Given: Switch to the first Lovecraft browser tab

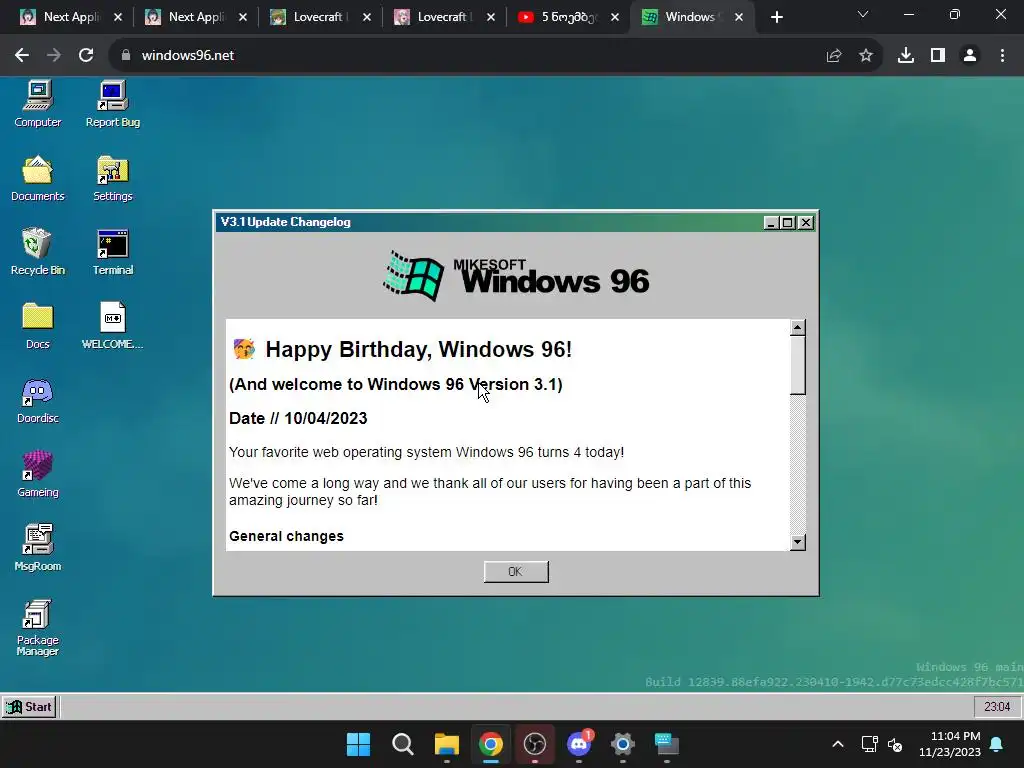Looking at the screenshot, I should [x=320, y=17].
